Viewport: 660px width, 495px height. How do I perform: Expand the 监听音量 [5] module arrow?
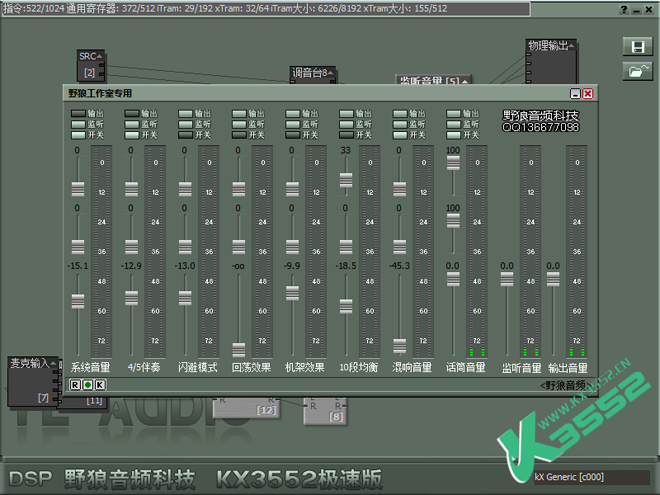pyautogui.click(x=465, y=81)
